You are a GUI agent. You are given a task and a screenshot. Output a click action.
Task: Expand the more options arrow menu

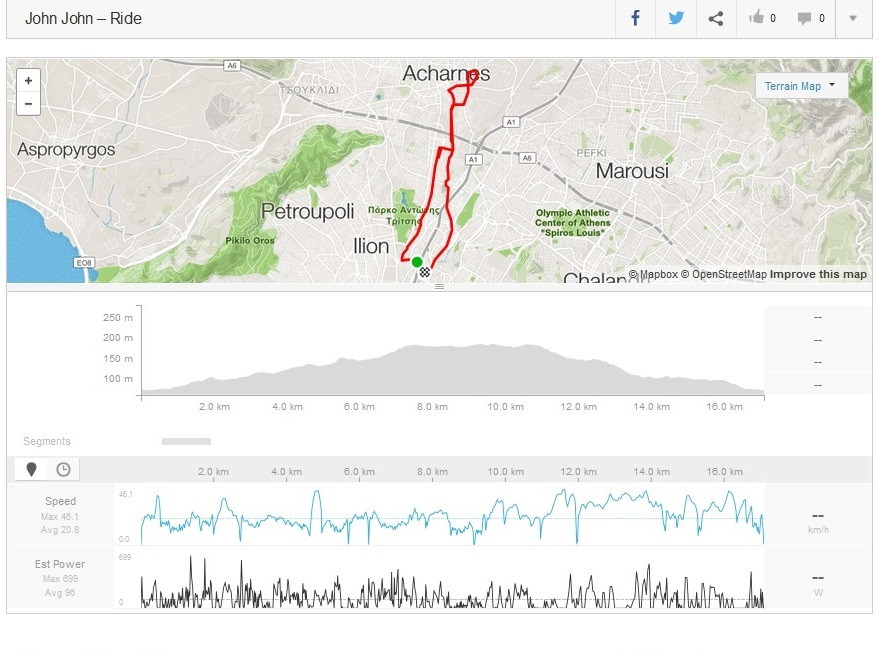pos(853,18)
